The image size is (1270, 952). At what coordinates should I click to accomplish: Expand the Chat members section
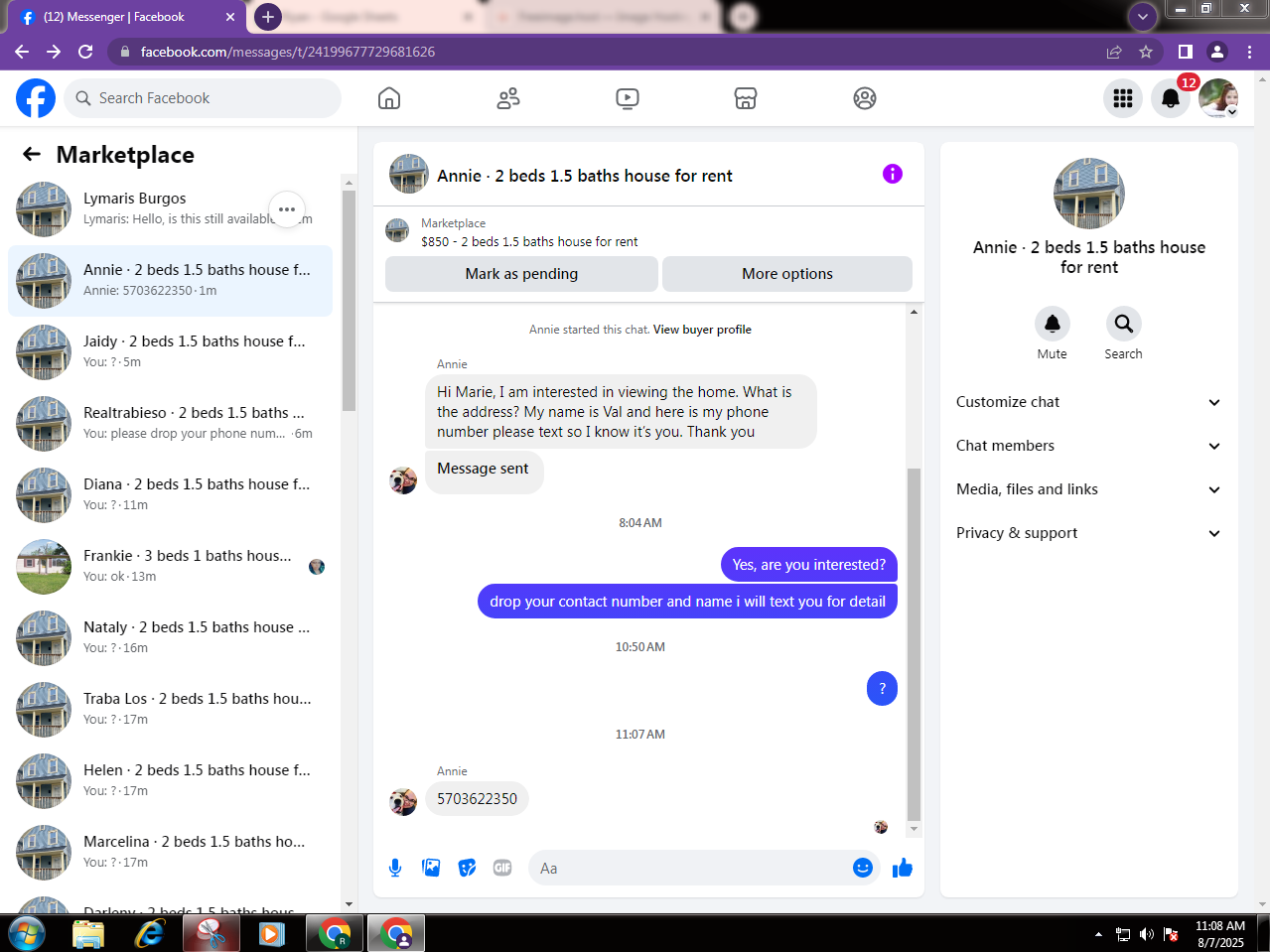[x=1089, y=446]
